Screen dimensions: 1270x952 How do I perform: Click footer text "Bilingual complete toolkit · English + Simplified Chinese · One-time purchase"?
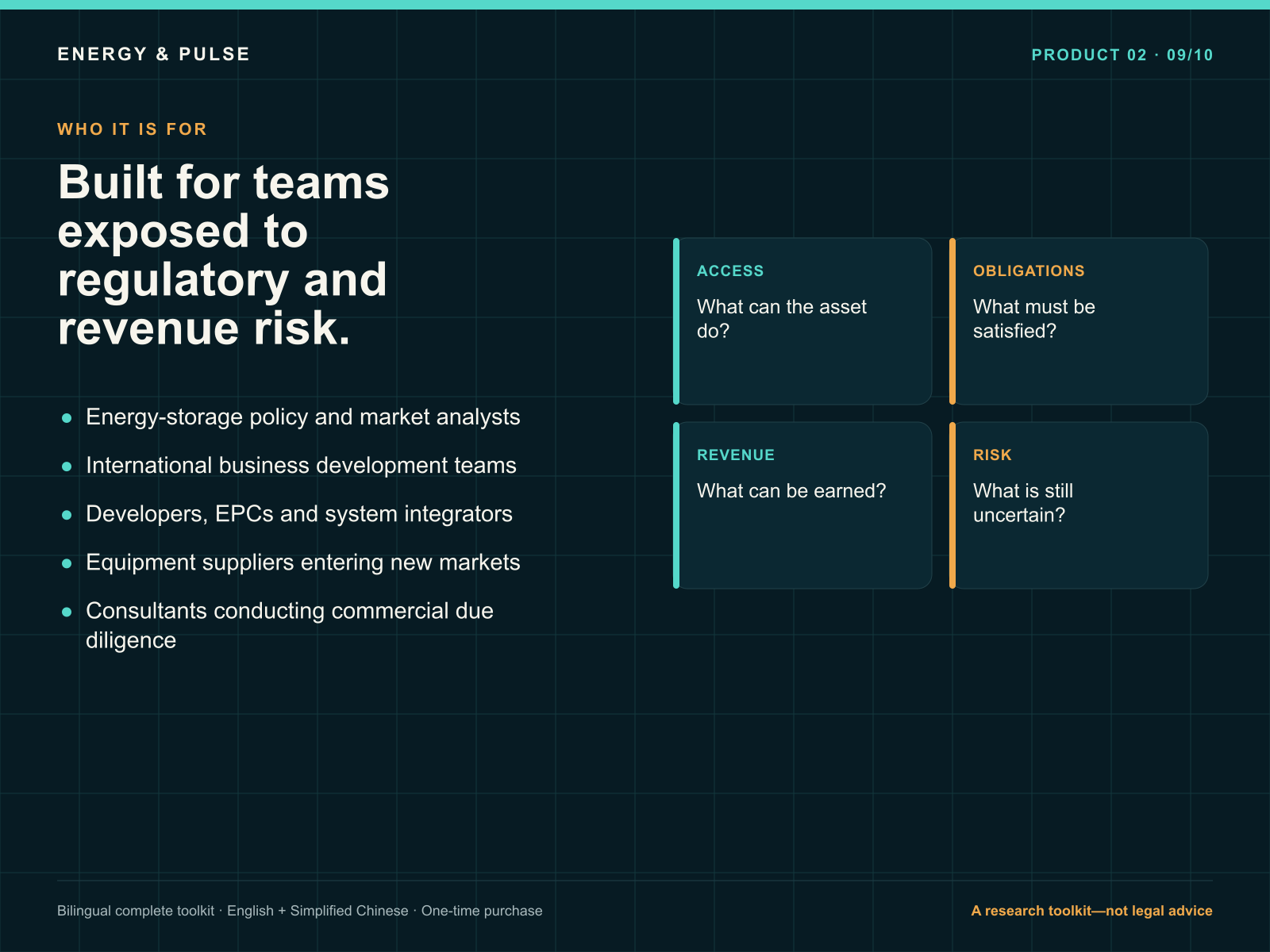pos(300,911)
